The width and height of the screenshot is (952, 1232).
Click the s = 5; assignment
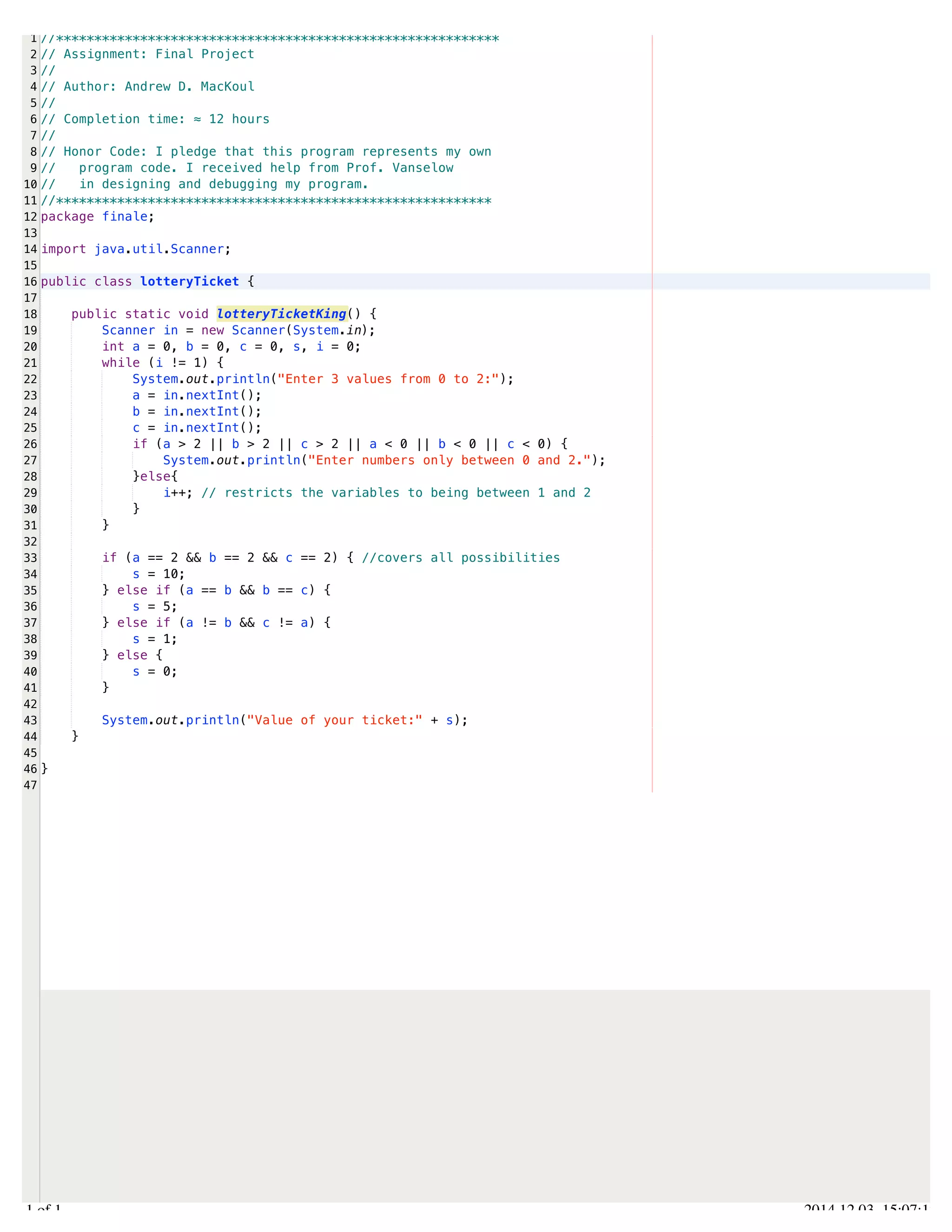(154, 606)
